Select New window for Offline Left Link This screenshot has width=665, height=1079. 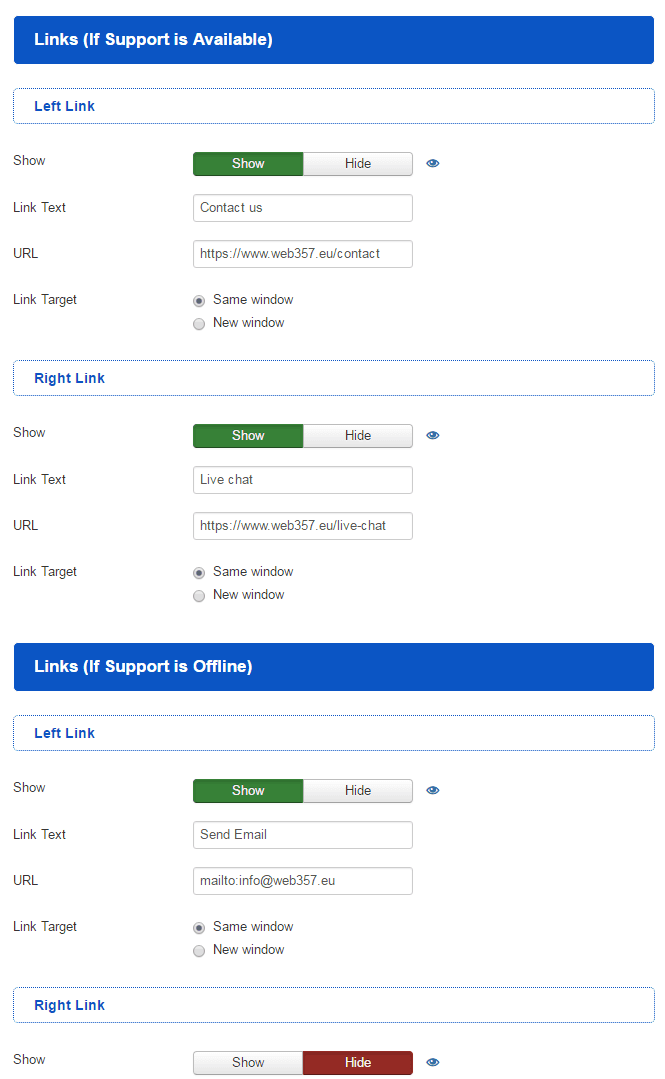tap(199, 950)
